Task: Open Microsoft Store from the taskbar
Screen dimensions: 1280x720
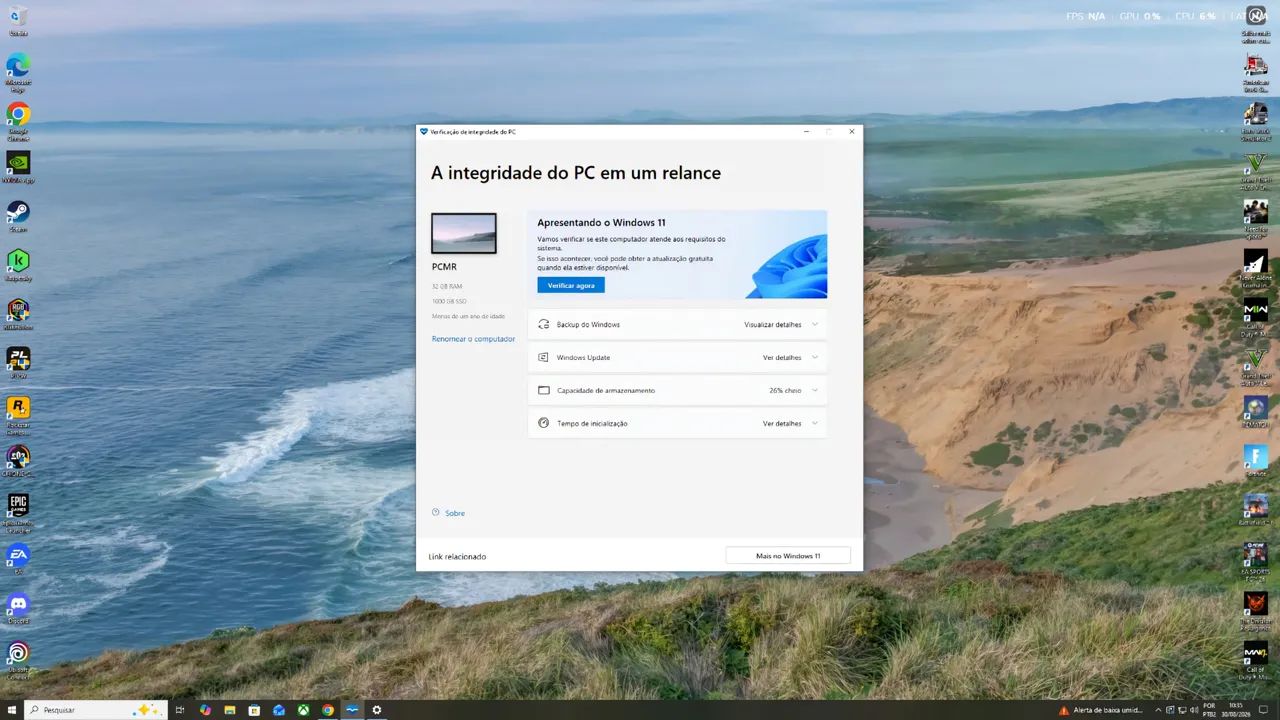Action: pos(254,709)
